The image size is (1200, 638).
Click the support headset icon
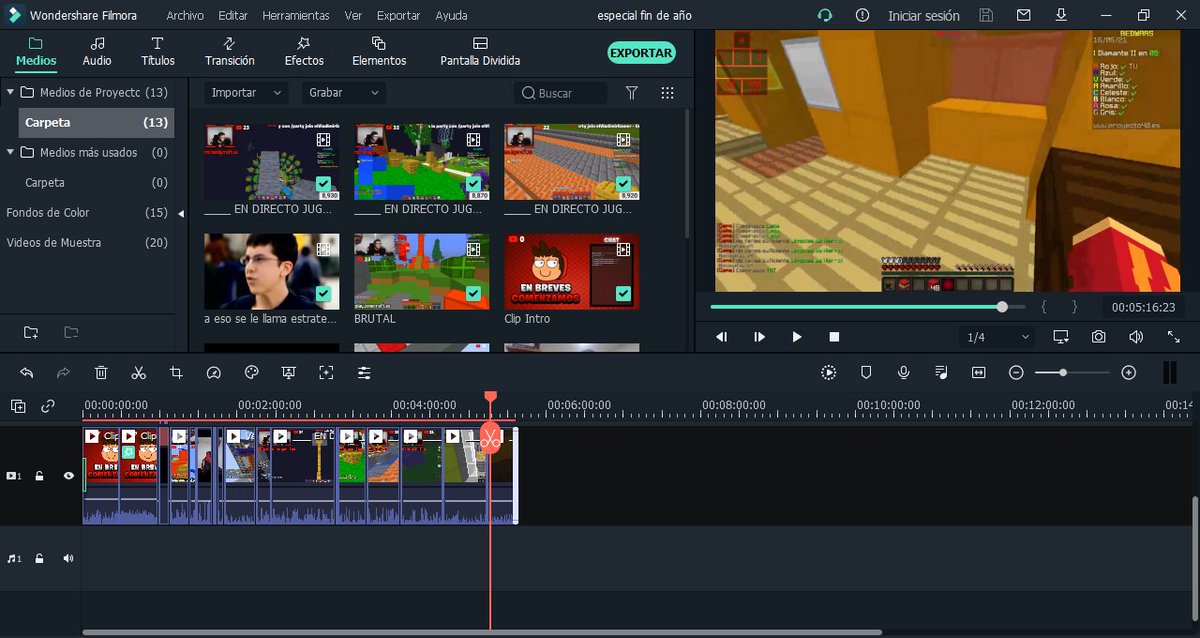click(825, 15)
